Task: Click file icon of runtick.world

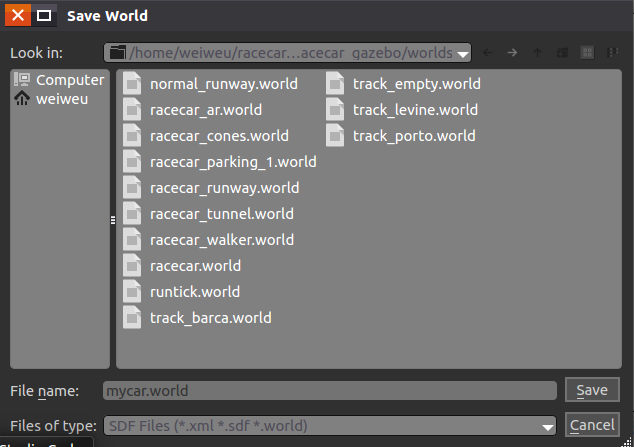Action: click(132, 292)
